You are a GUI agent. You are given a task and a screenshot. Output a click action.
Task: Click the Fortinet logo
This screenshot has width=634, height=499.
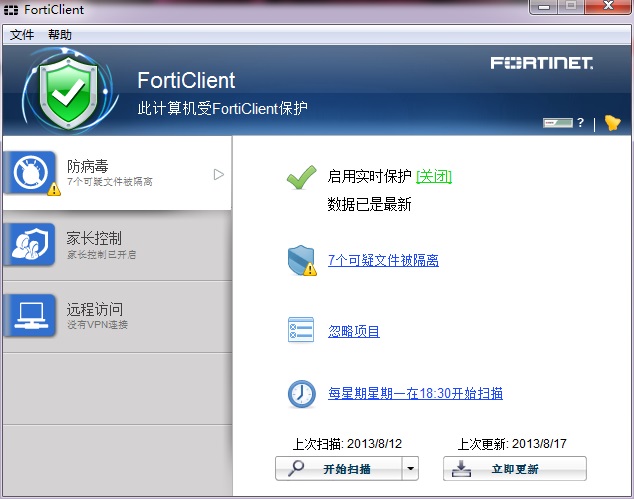pyautogui.click(x=542, y=63)
